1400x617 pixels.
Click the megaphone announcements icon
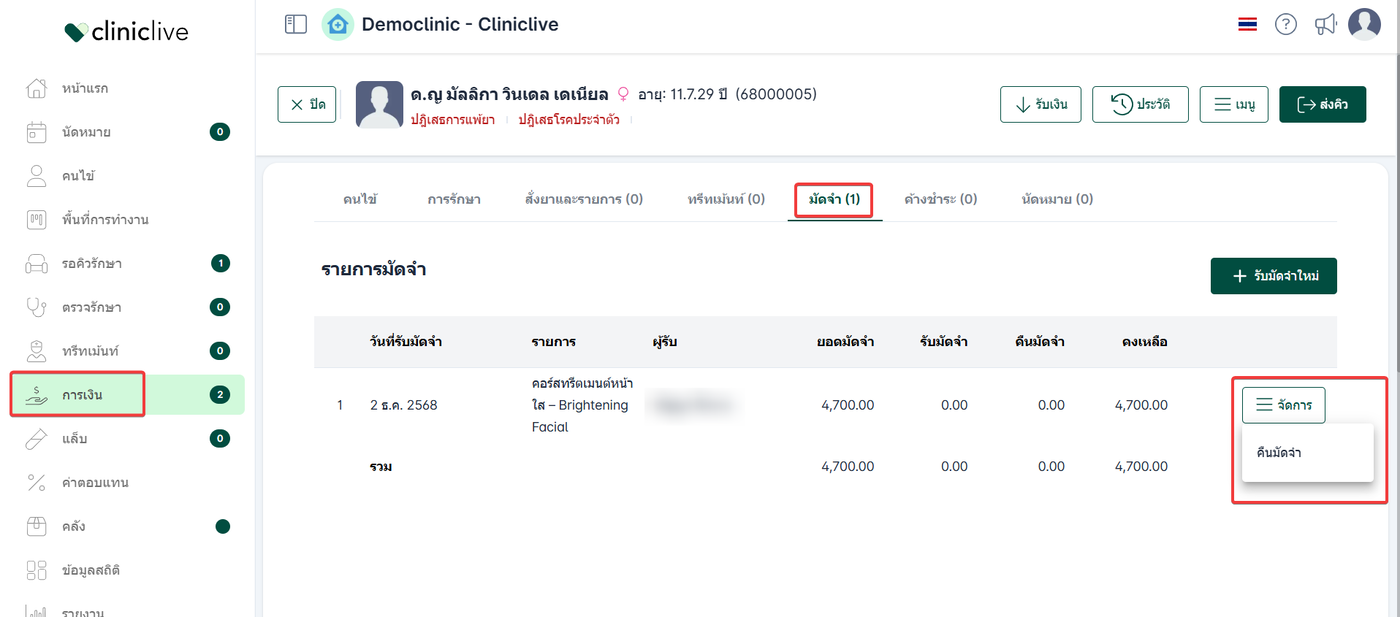click(x=1326, y=25)
